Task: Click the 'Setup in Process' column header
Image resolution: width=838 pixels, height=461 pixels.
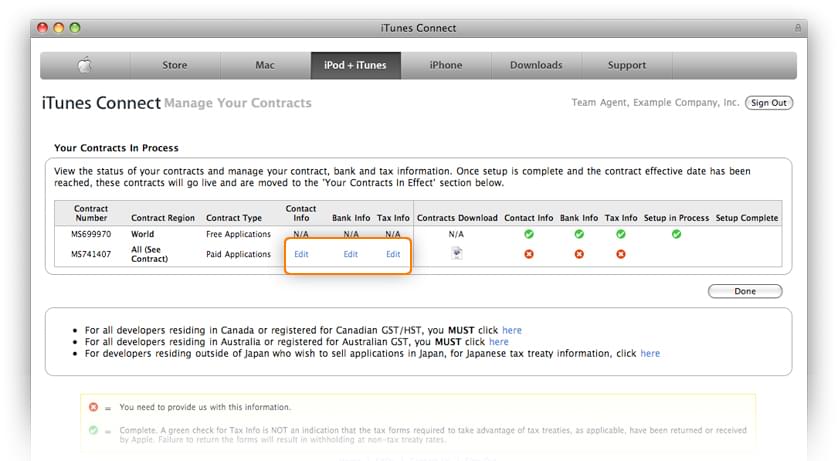Action: [676, 218]
